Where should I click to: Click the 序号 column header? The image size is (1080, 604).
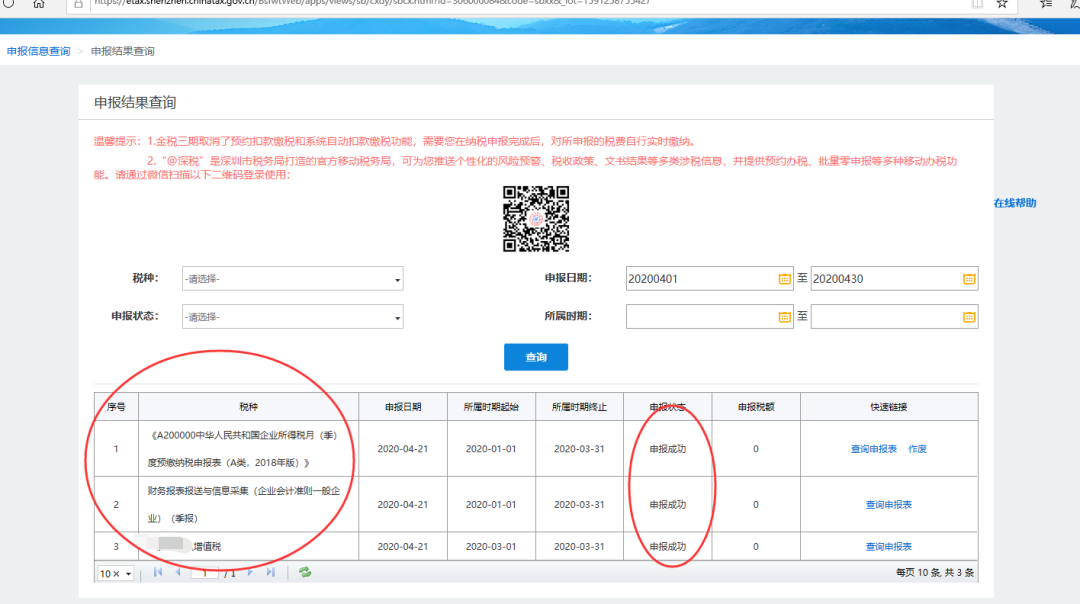[116, 407]
